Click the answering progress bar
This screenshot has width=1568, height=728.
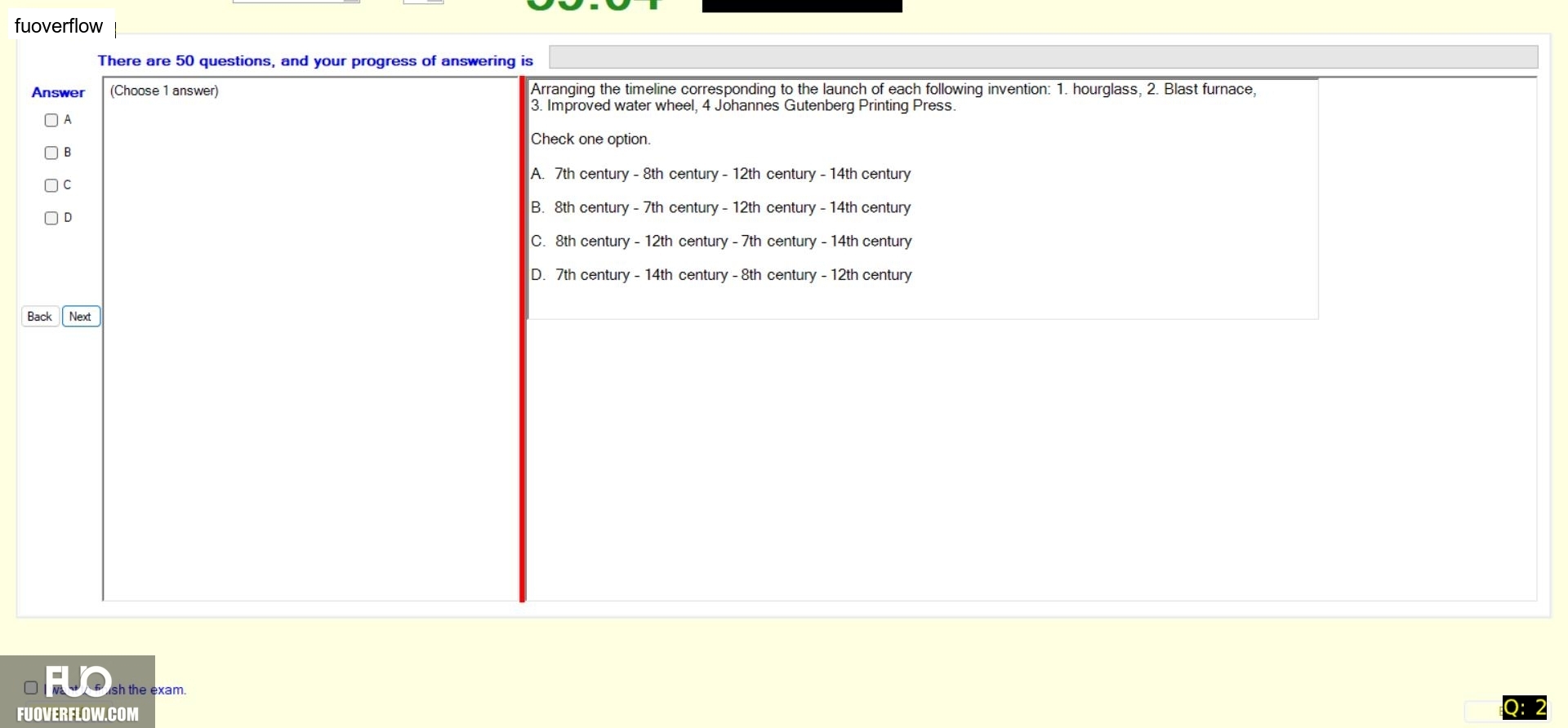coord(1043,57)
